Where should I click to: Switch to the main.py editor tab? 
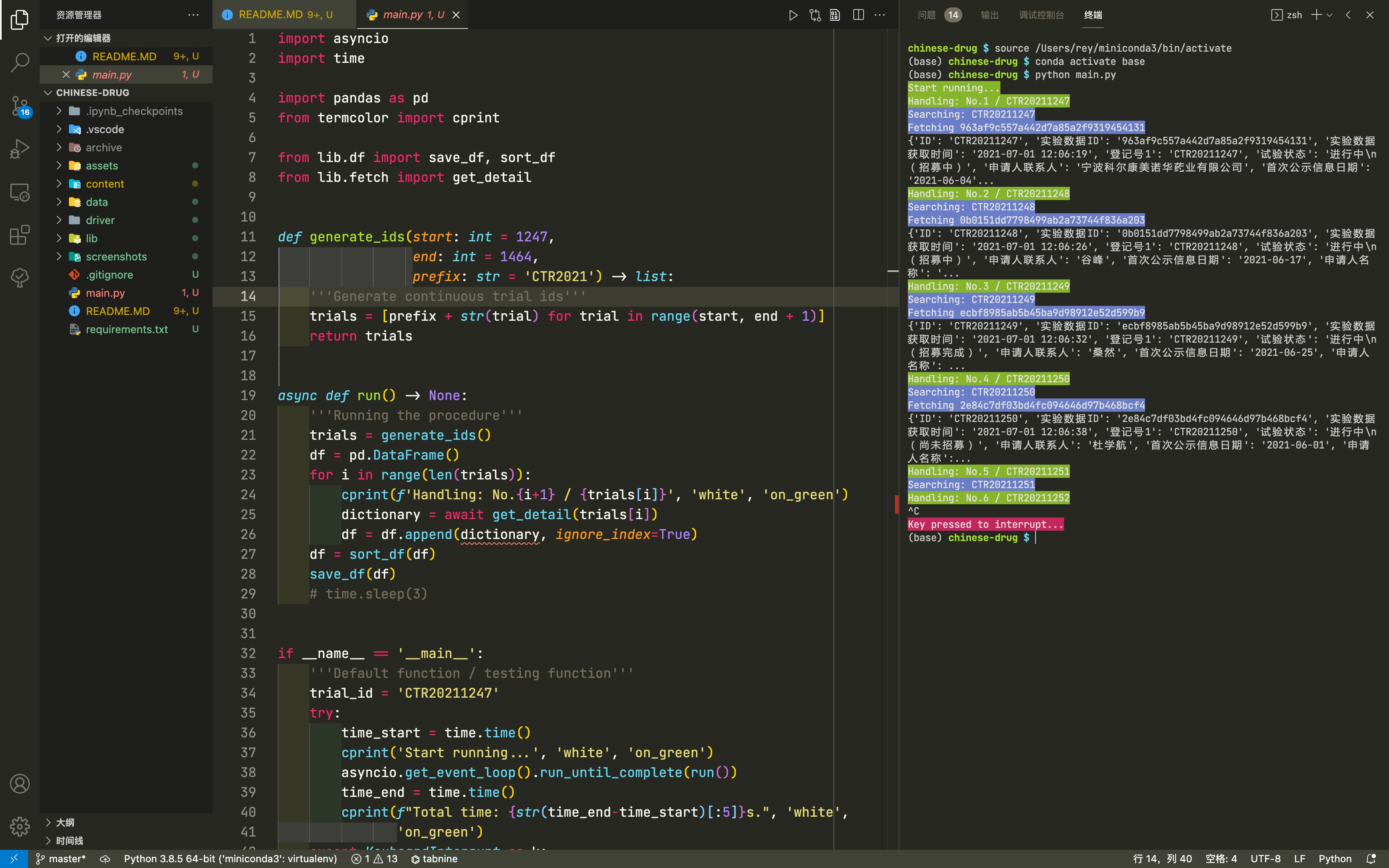pyautogui.click(x=412, y=15)
